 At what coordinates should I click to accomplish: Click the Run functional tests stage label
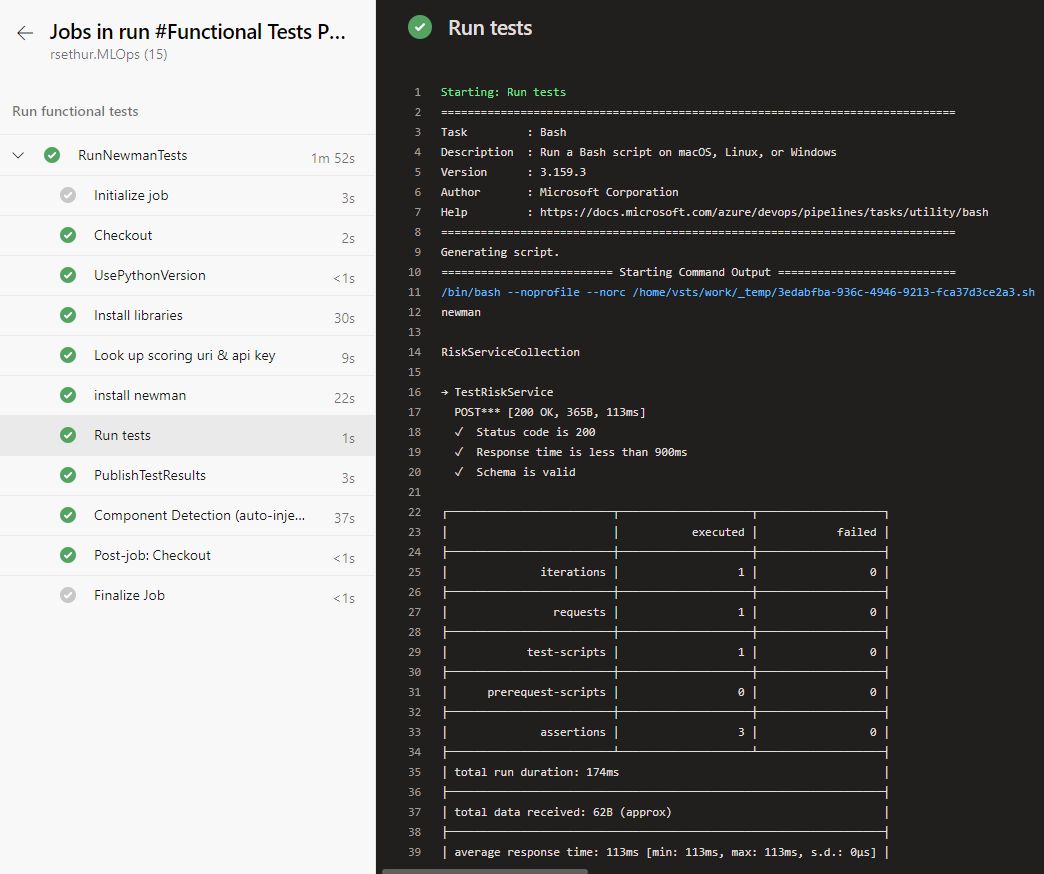[x=75, y=111]
